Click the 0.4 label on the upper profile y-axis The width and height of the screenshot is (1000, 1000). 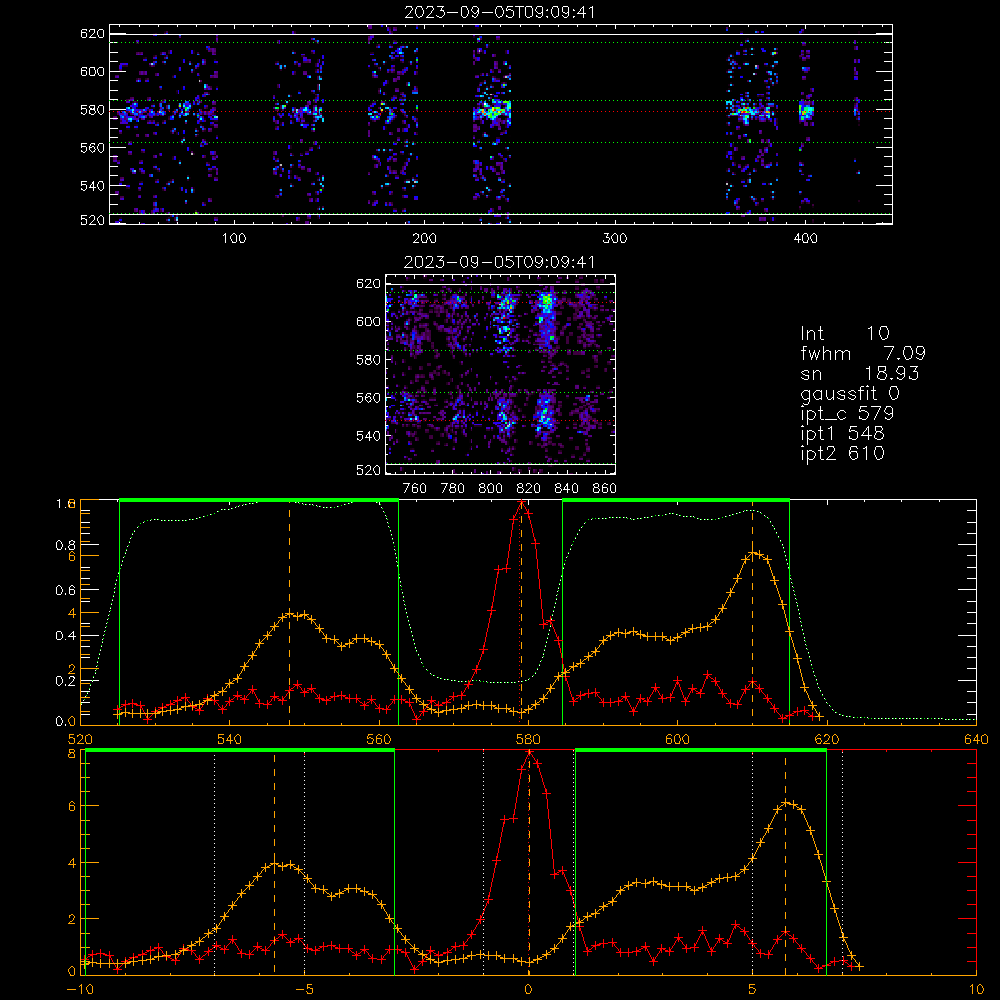[x=65, y=636]
